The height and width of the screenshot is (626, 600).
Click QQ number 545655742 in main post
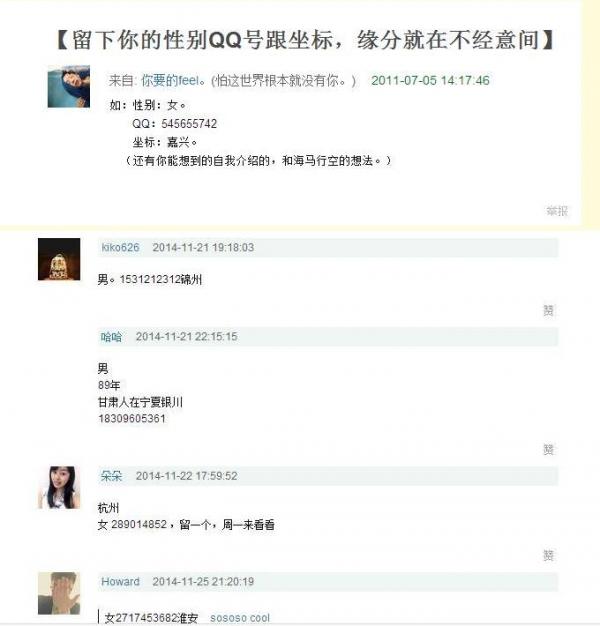pos(189,124)
